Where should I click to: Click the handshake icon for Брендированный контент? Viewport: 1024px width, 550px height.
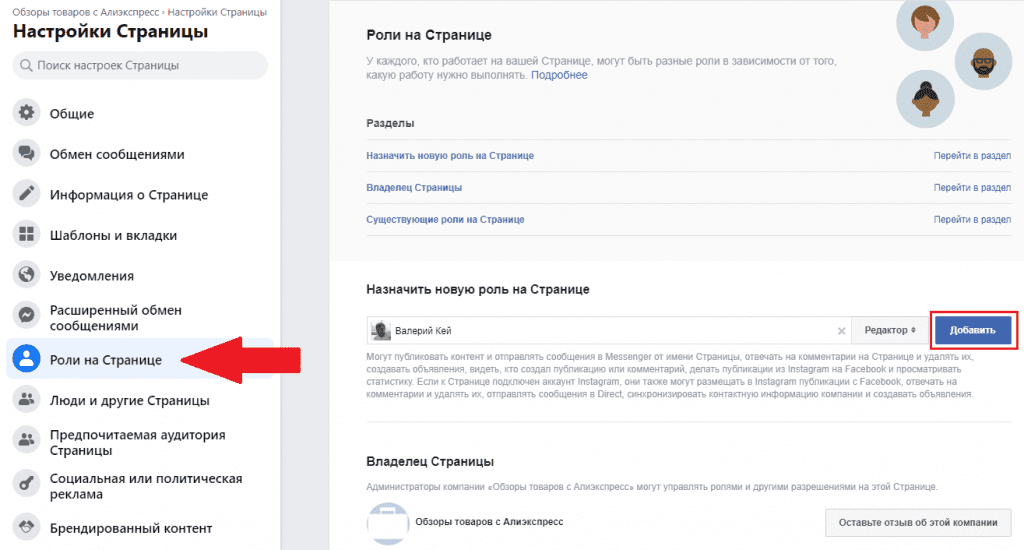[x=26, y=526]
